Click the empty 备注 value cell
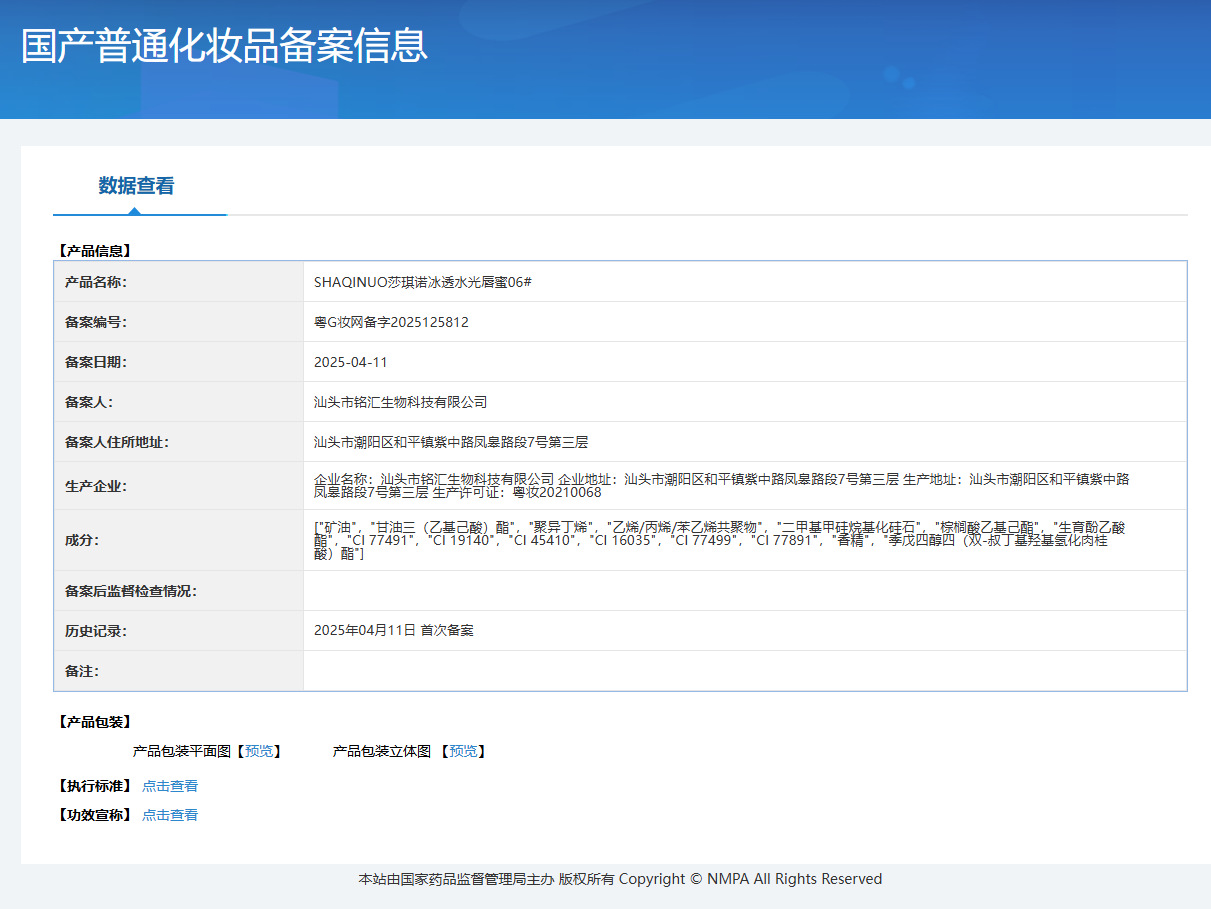Screen dimensions: 1211x909 click(x=744, y=671)
